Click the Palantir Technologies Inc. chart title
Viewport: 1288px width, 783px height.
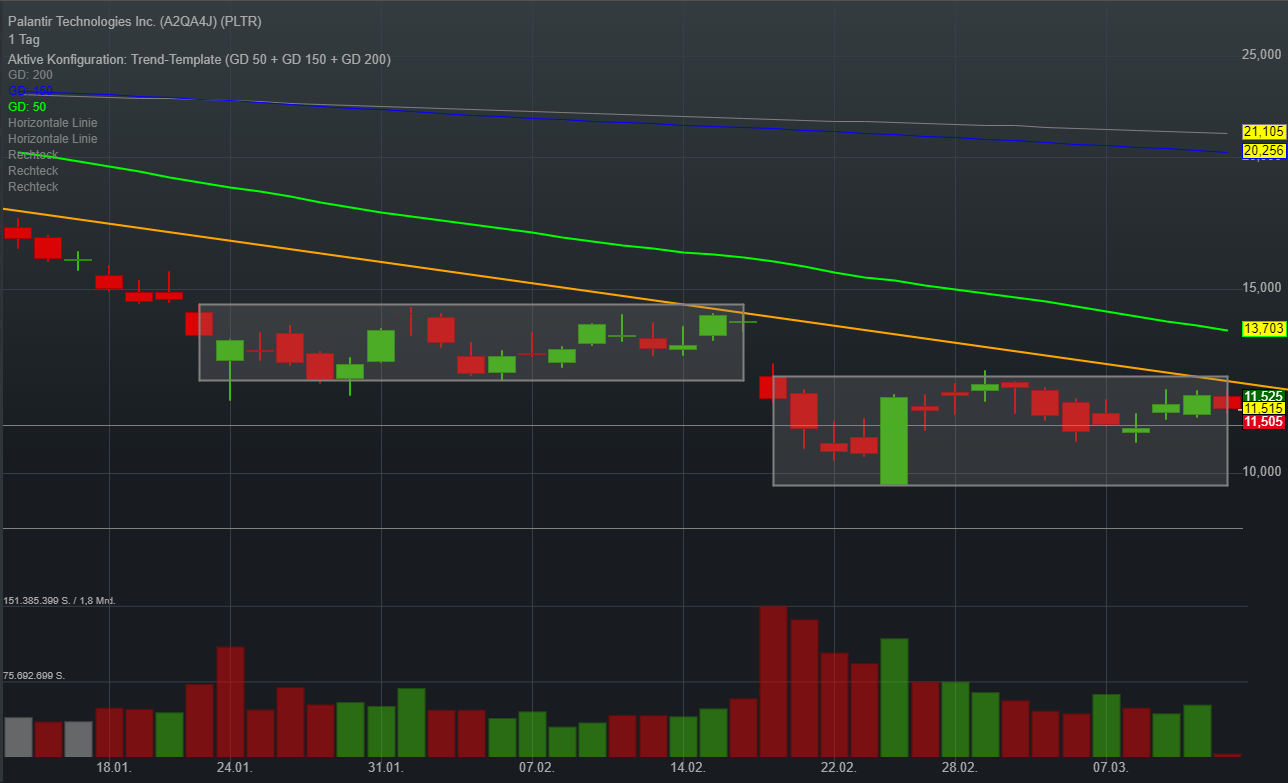point(135,22)
